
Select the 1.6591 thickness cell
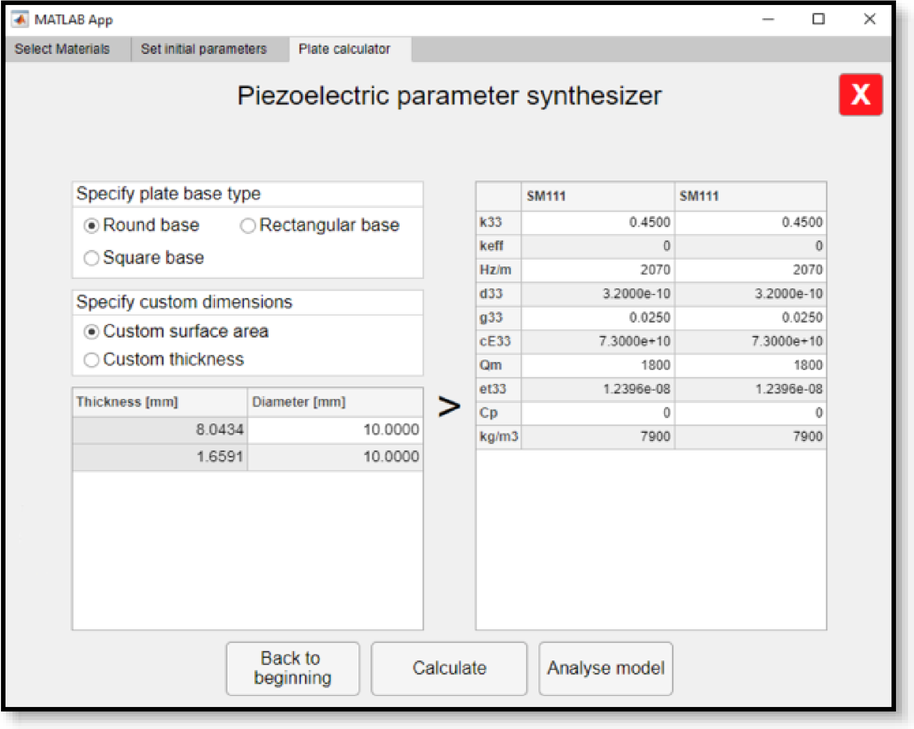160,457
